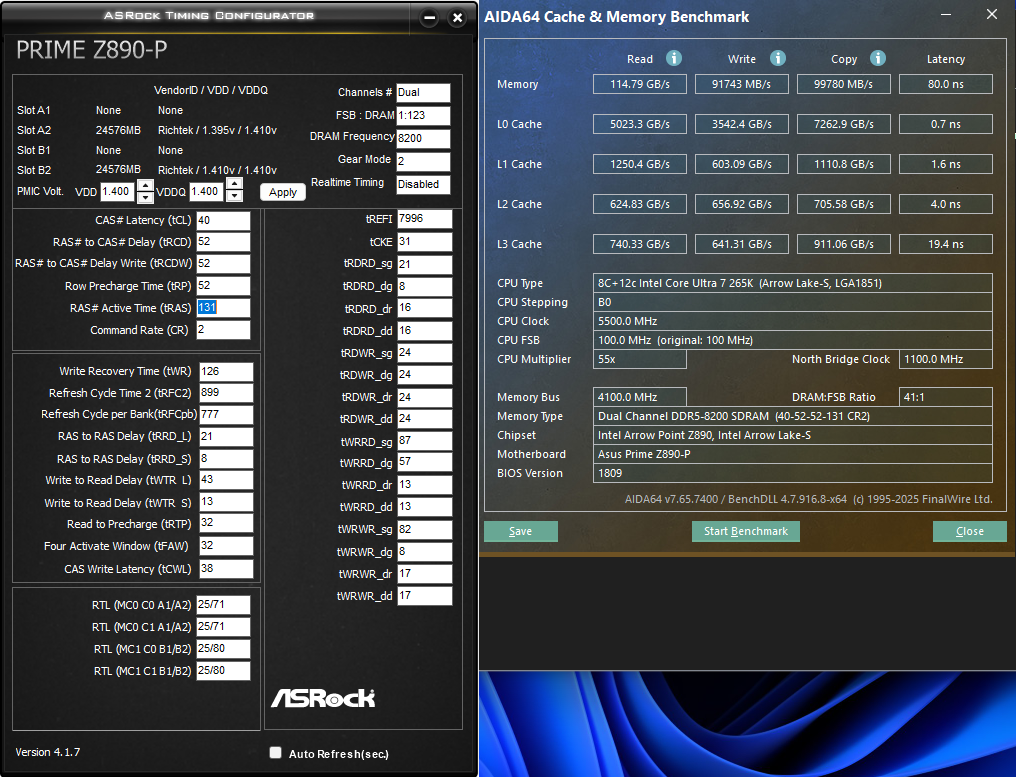Click the Memory Bus 4100.0 MHz value
The height and width of the screenshot is (777, 1016).
(x=640, y=397)
